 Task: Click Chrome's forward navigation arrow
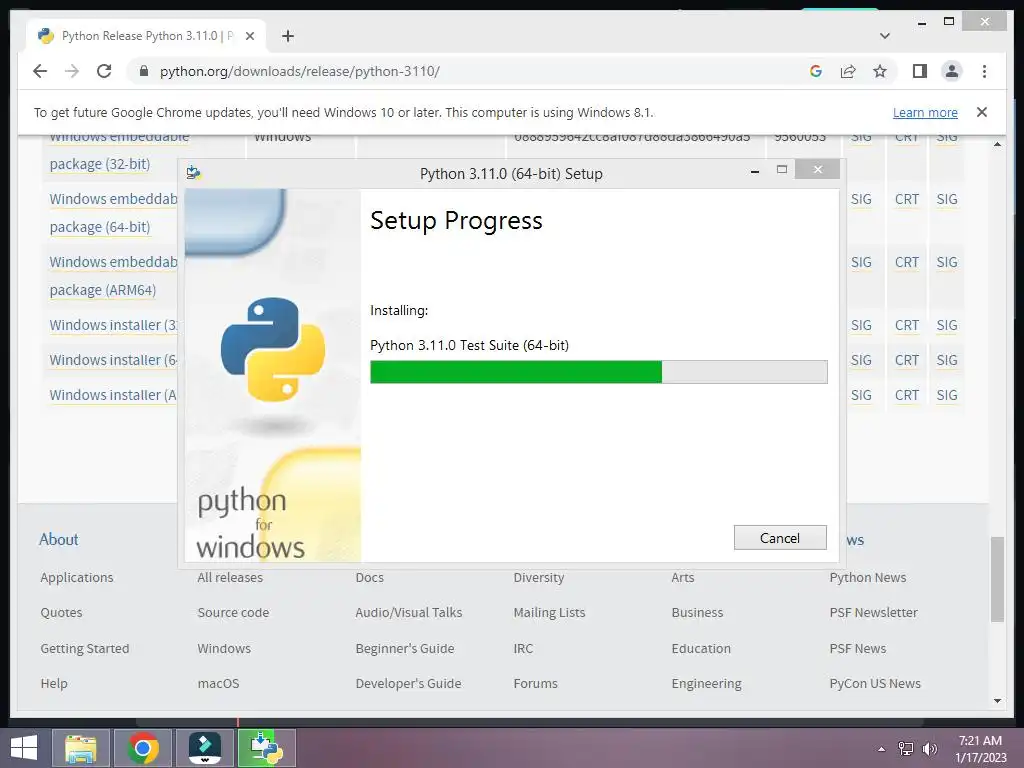click(72, 71)
